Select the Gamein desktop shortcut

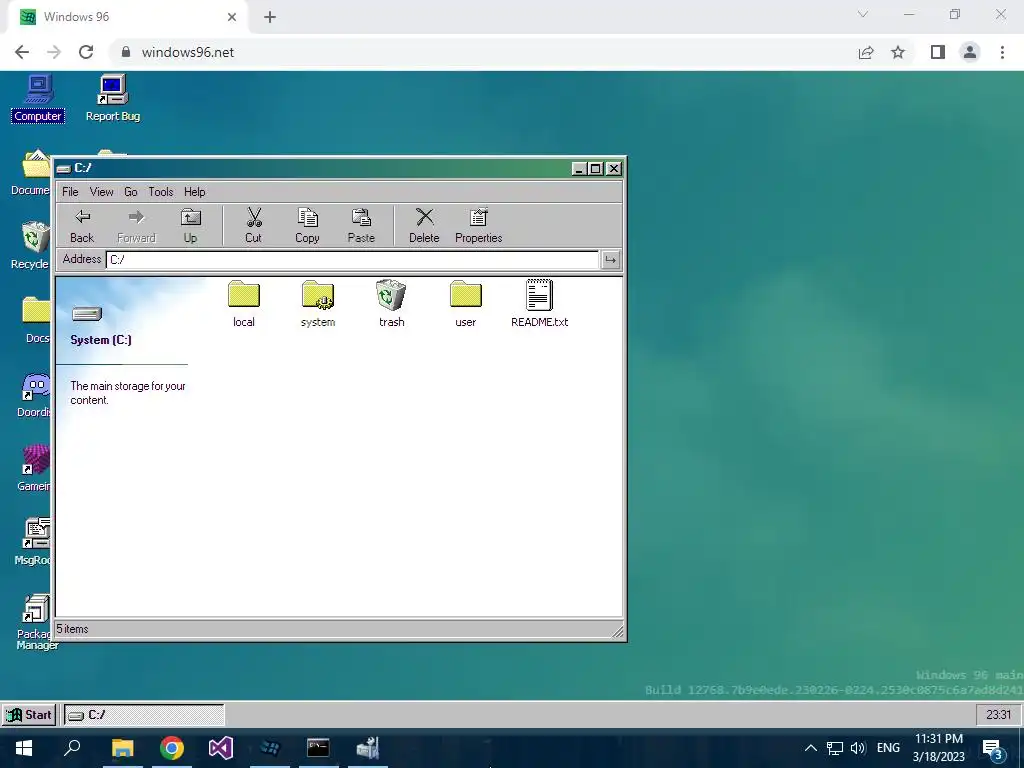coord(34,468)
